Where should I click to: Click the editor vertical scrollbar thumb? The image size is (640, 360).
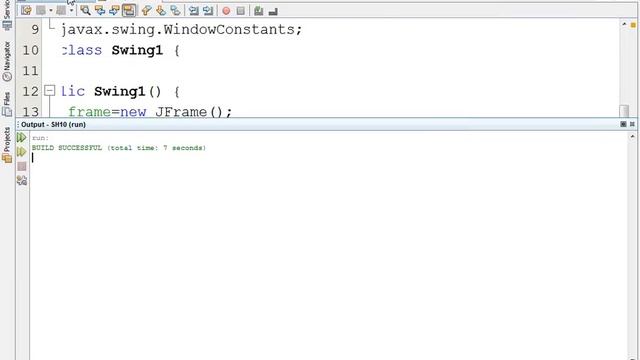tap(624, 111)
